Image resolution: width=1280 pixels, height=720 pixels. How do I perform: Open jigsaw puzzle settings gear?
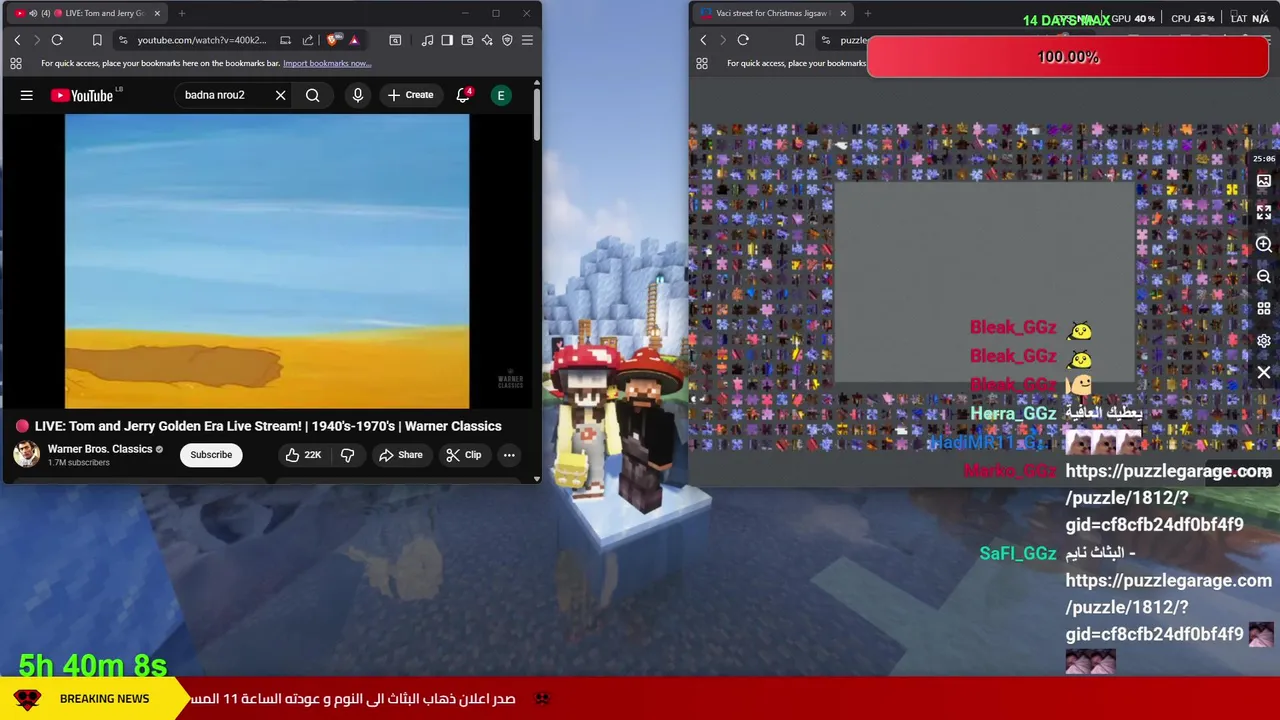click(1264, 340)
